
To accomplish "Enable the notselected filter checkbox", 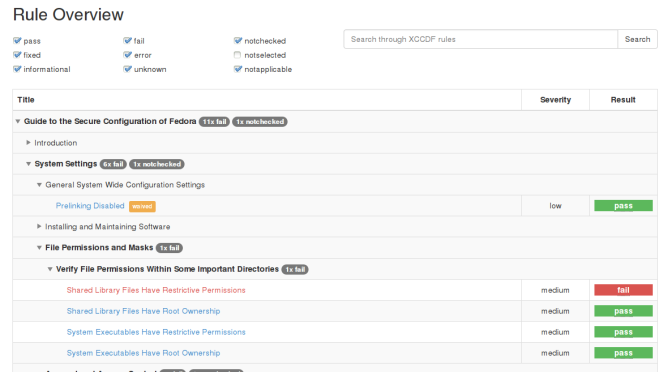I will (x=237, y=55).
